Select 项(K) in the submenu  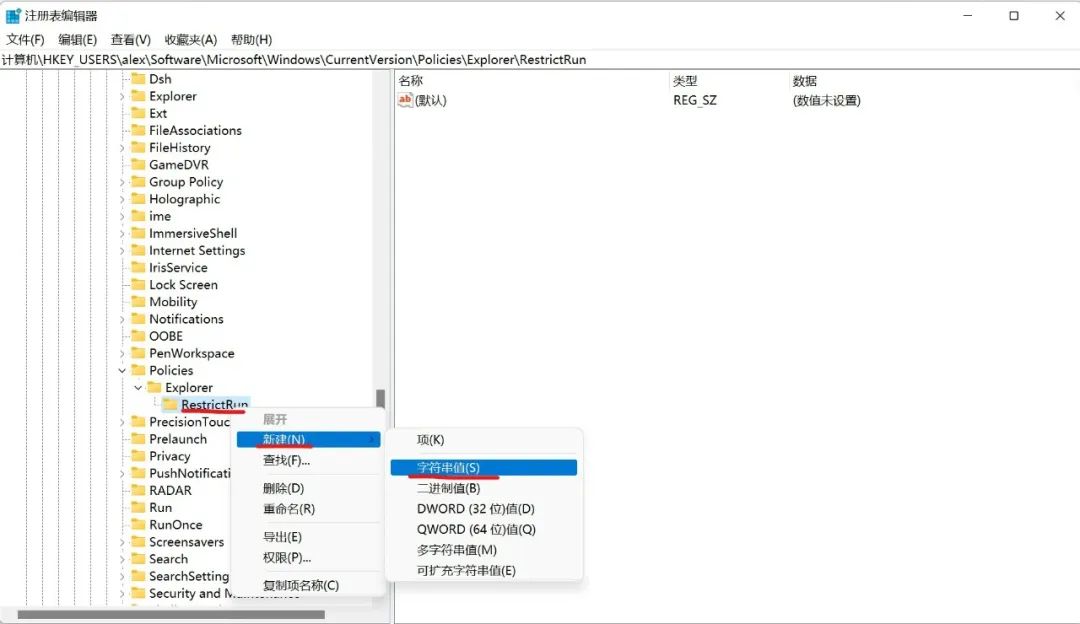[484, 439]
